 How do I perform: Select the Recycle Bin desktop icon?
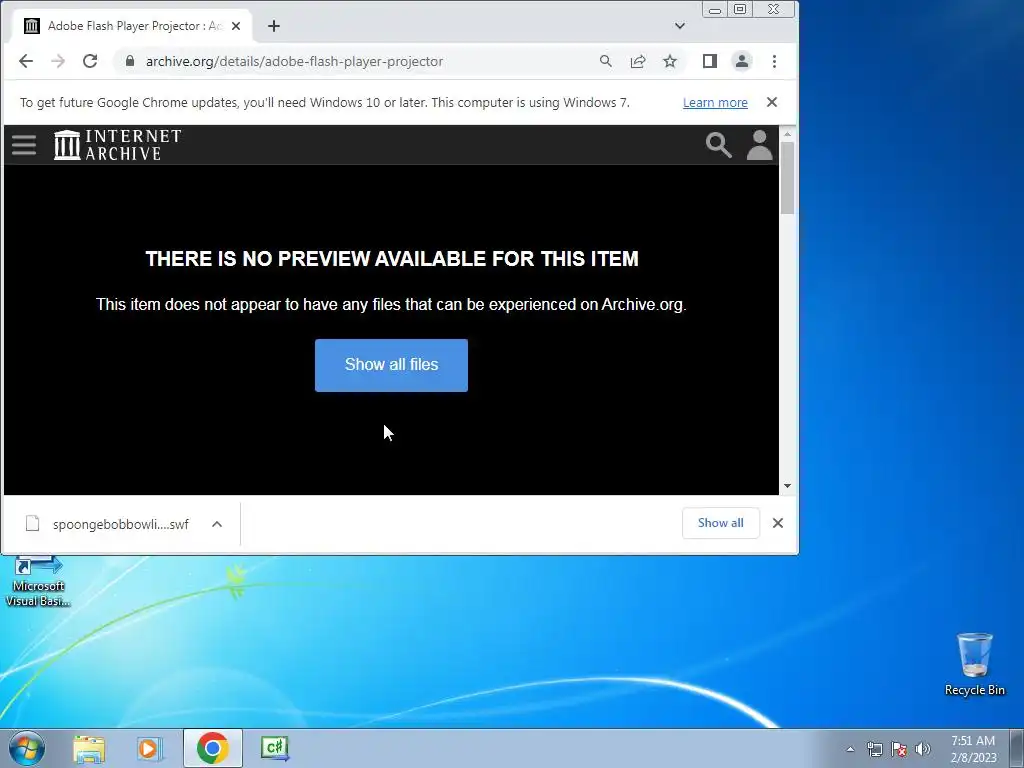[974, 664]
